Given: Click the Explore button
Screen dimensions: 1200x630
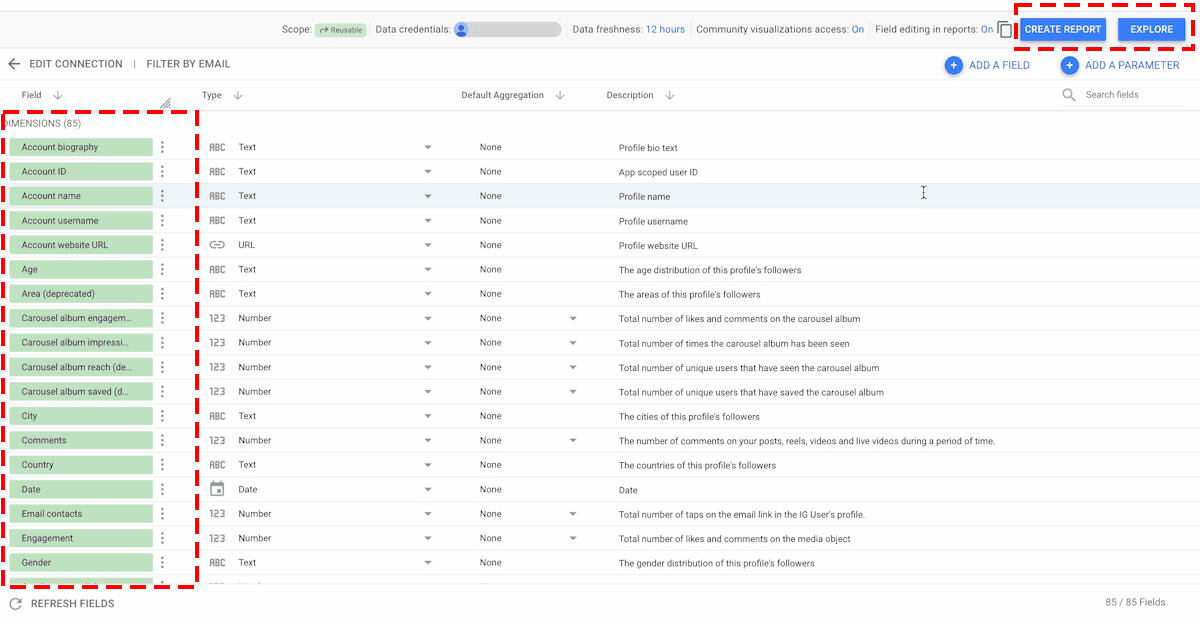Looking at the screenshot, I should point(1151,30).
